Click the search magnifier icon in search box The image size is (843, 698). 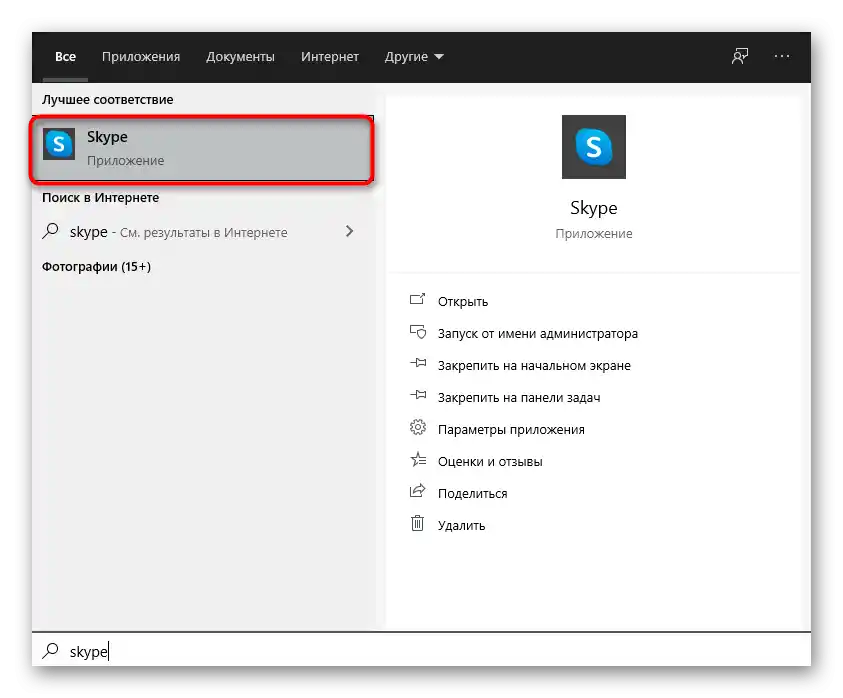click(51, 651)
